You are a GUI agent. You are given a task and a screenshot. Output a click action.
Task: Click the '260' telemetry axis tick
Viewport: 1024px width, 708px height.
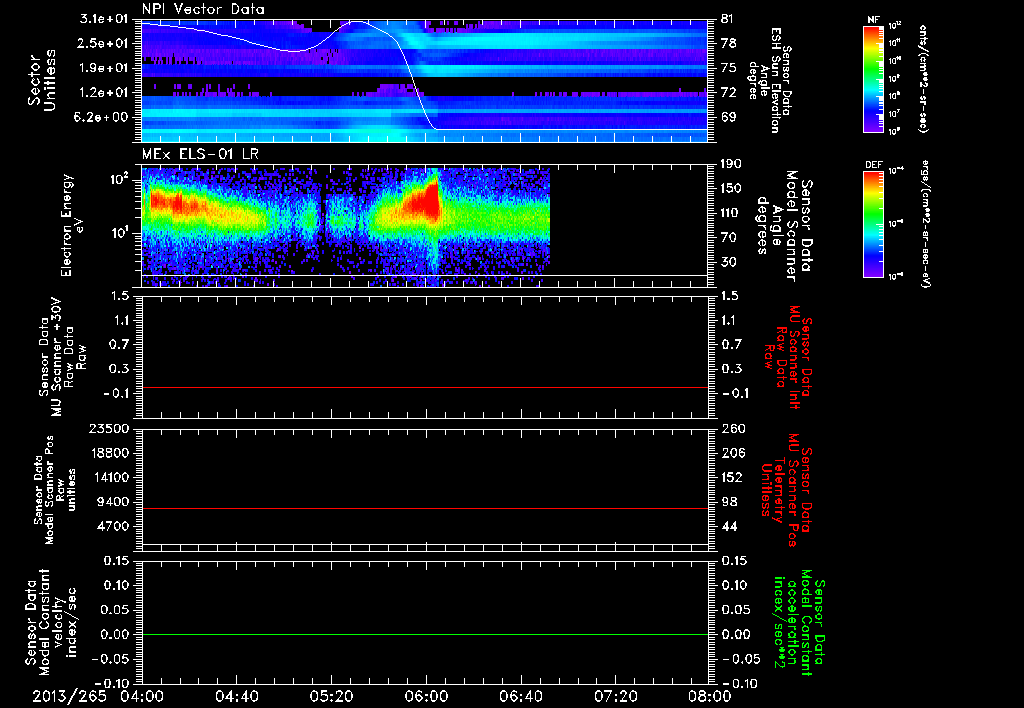pos(731,428)
